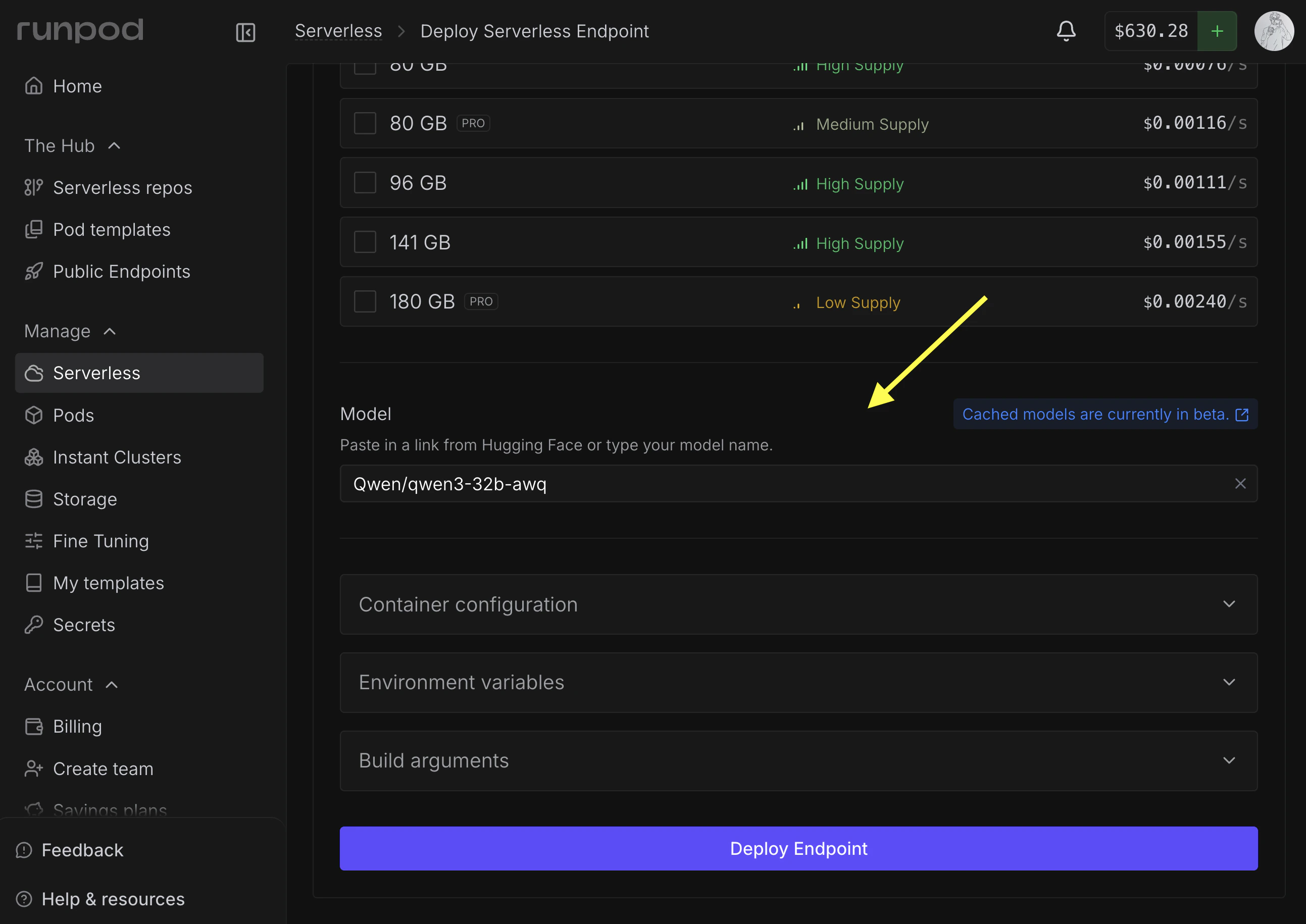Open the user avatar profile menu
The height and width of the screenshot is (924, 1306).
(1274, 31)
